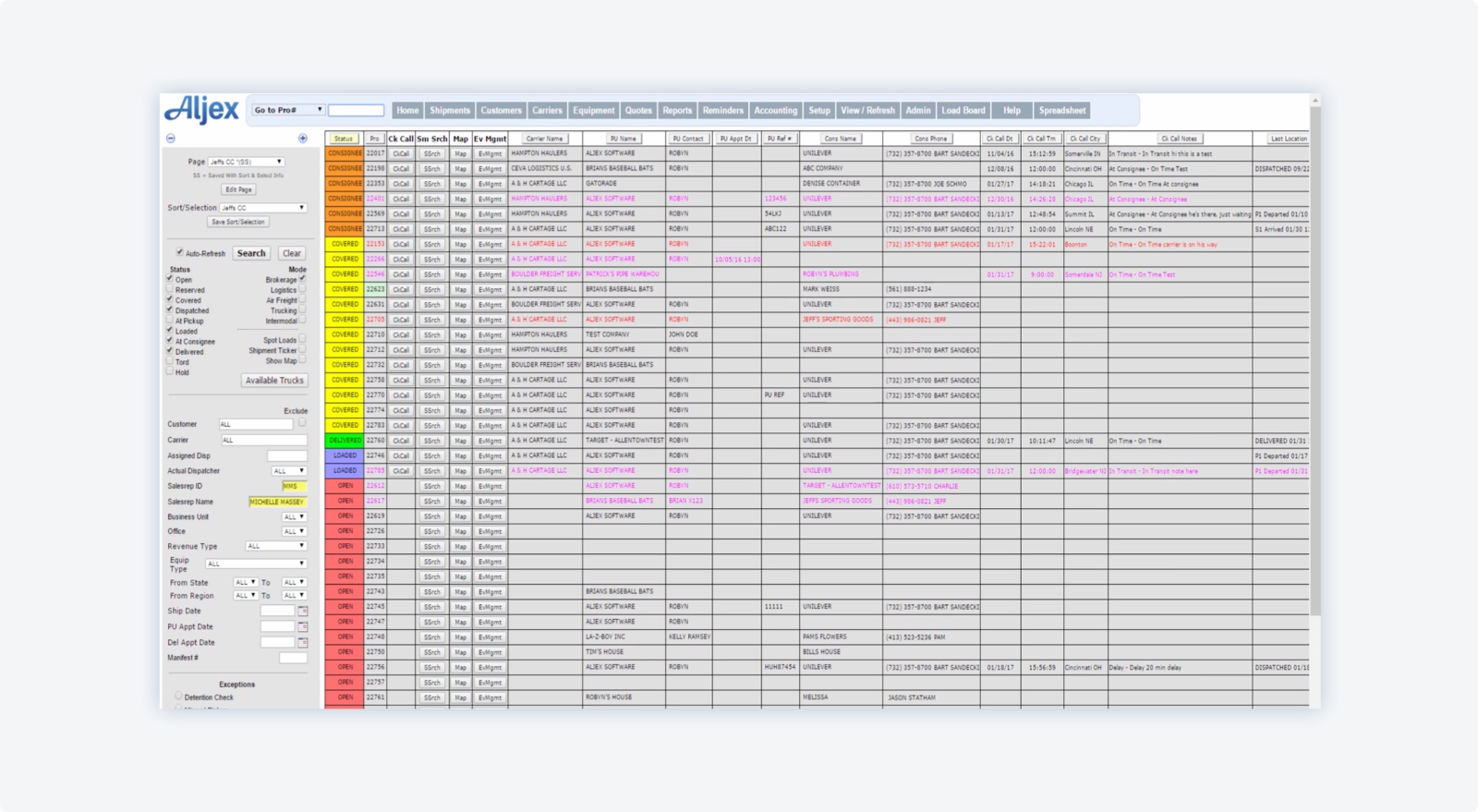Open the Accounting menu
The width and height of the screenshot is (1478, 812).
point(775,110)
